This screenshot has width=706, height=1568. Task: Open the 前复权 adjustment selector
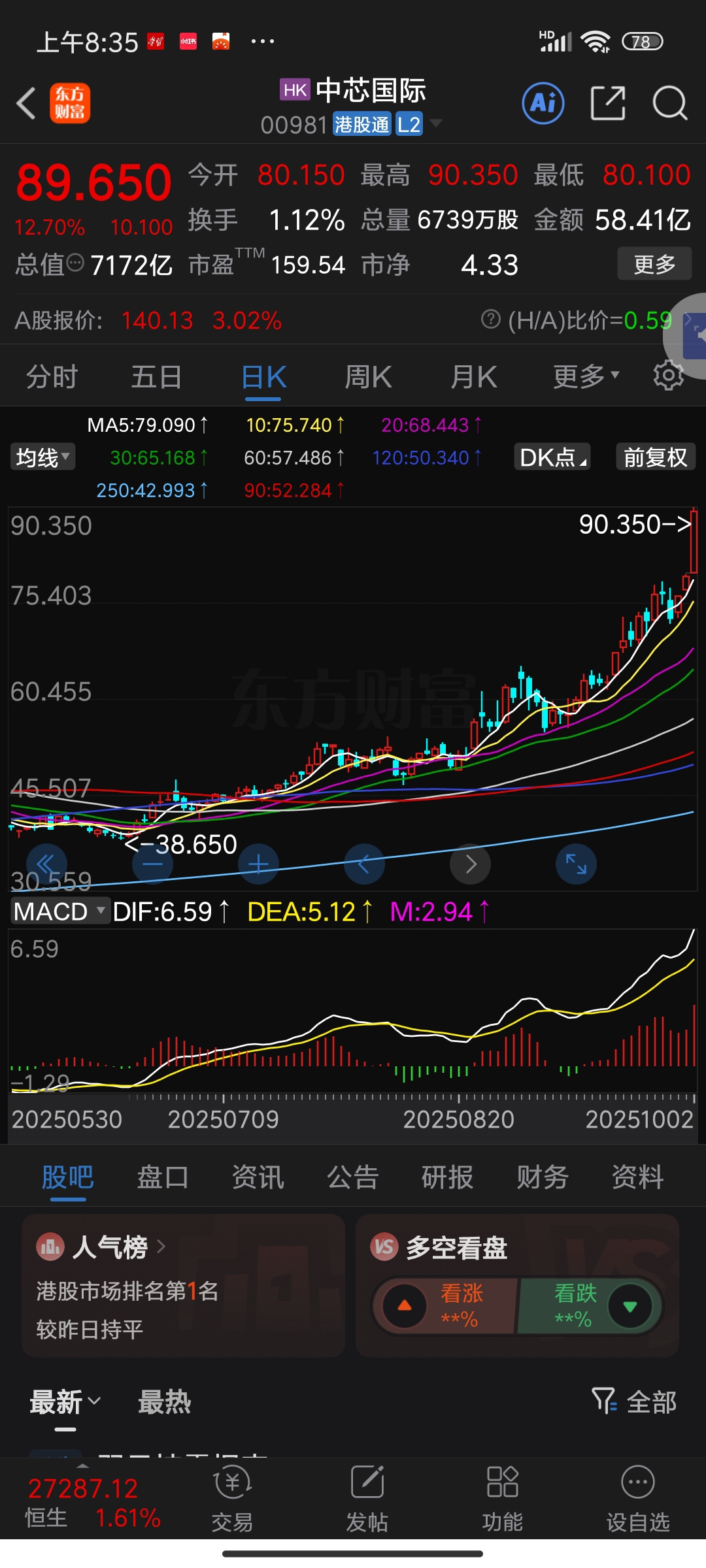tap(655, 457)
